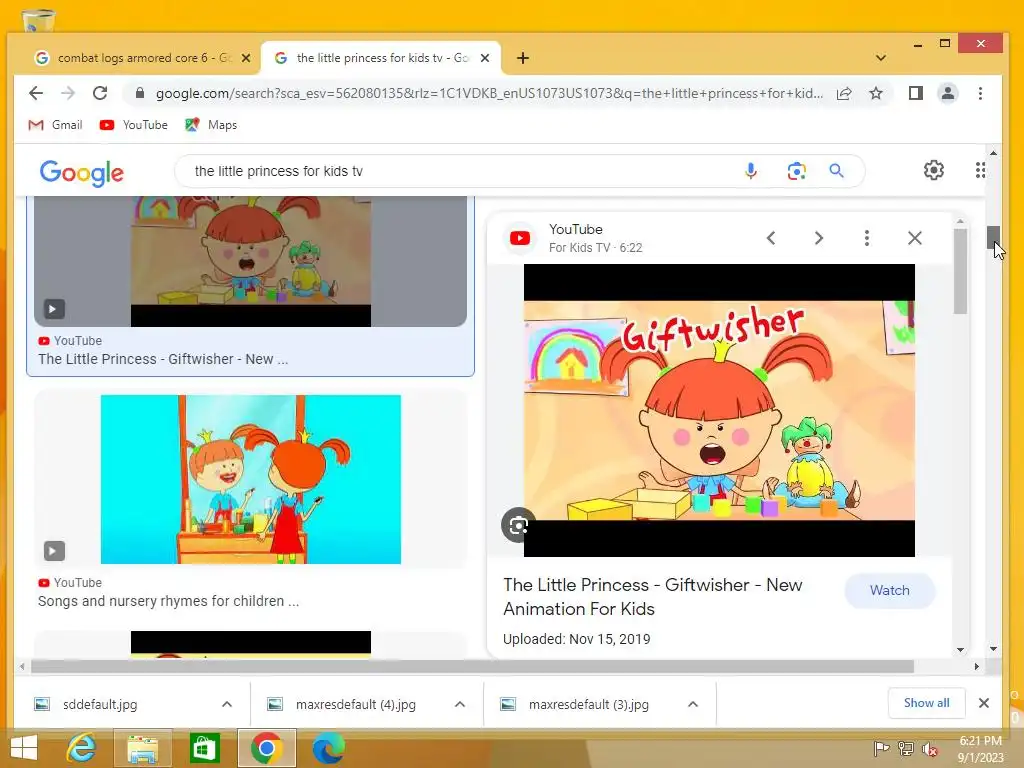Image resolution: width=1024 pixels, height=768 pixels.
Task: Start voice search with microphone icon
Action: [751, 171]
